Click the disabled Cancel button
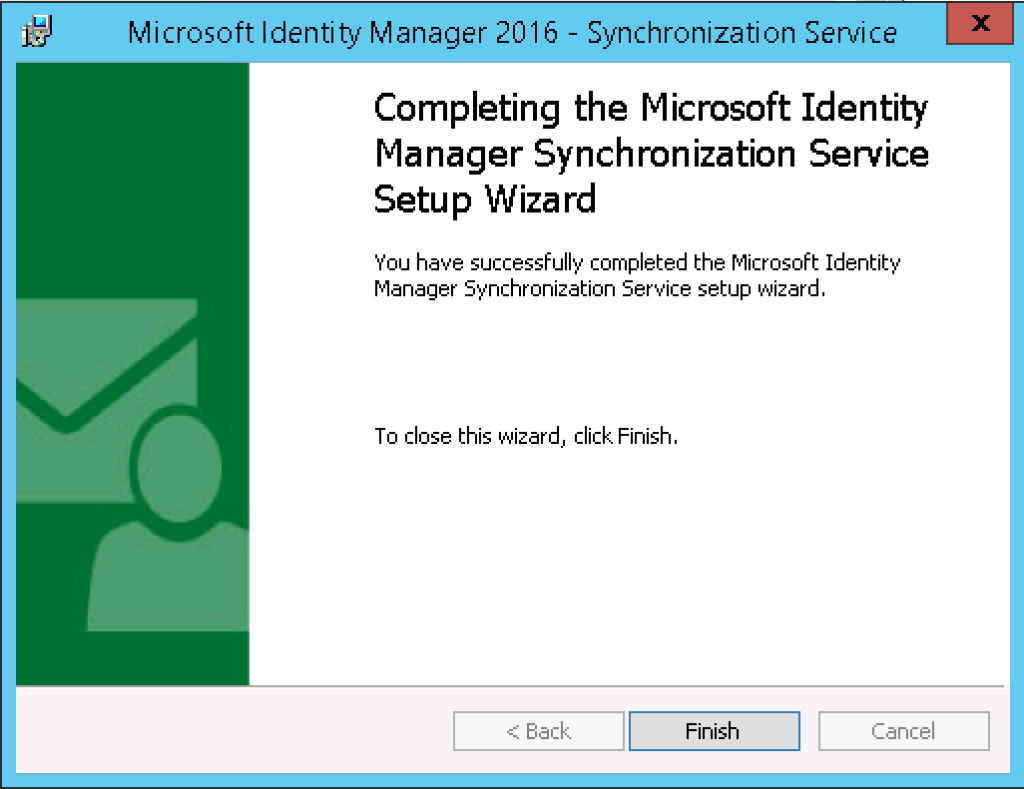The image size is (1024, 789). pos(903,731)
